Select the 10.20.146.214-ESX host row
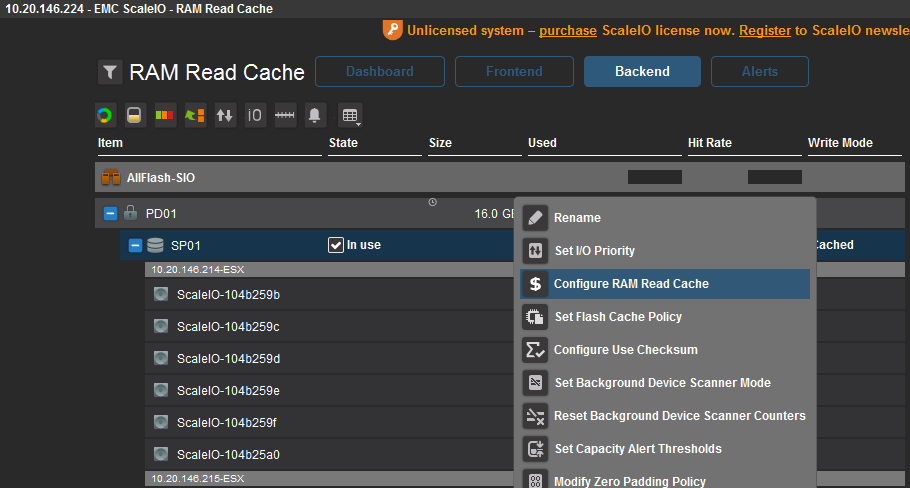910x488 pixels. point(329,270)
